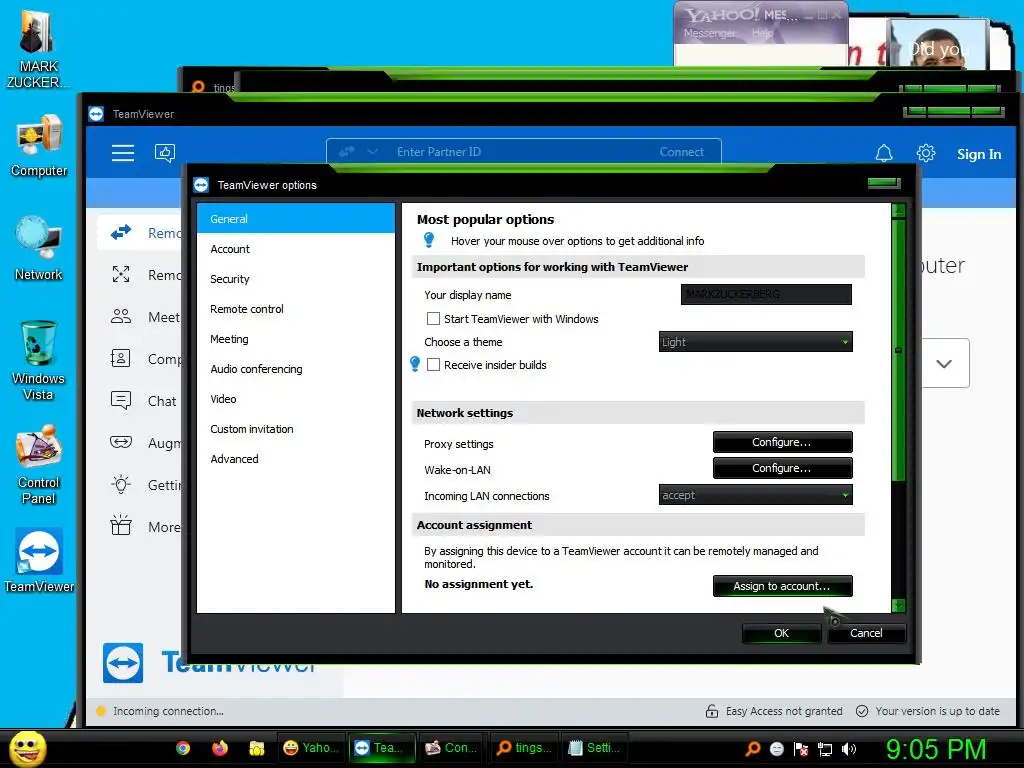This screenshot has width=1024, height=768.
Task: Switch to Settings notepad taskbar button
Action: (x=594, y=748)
